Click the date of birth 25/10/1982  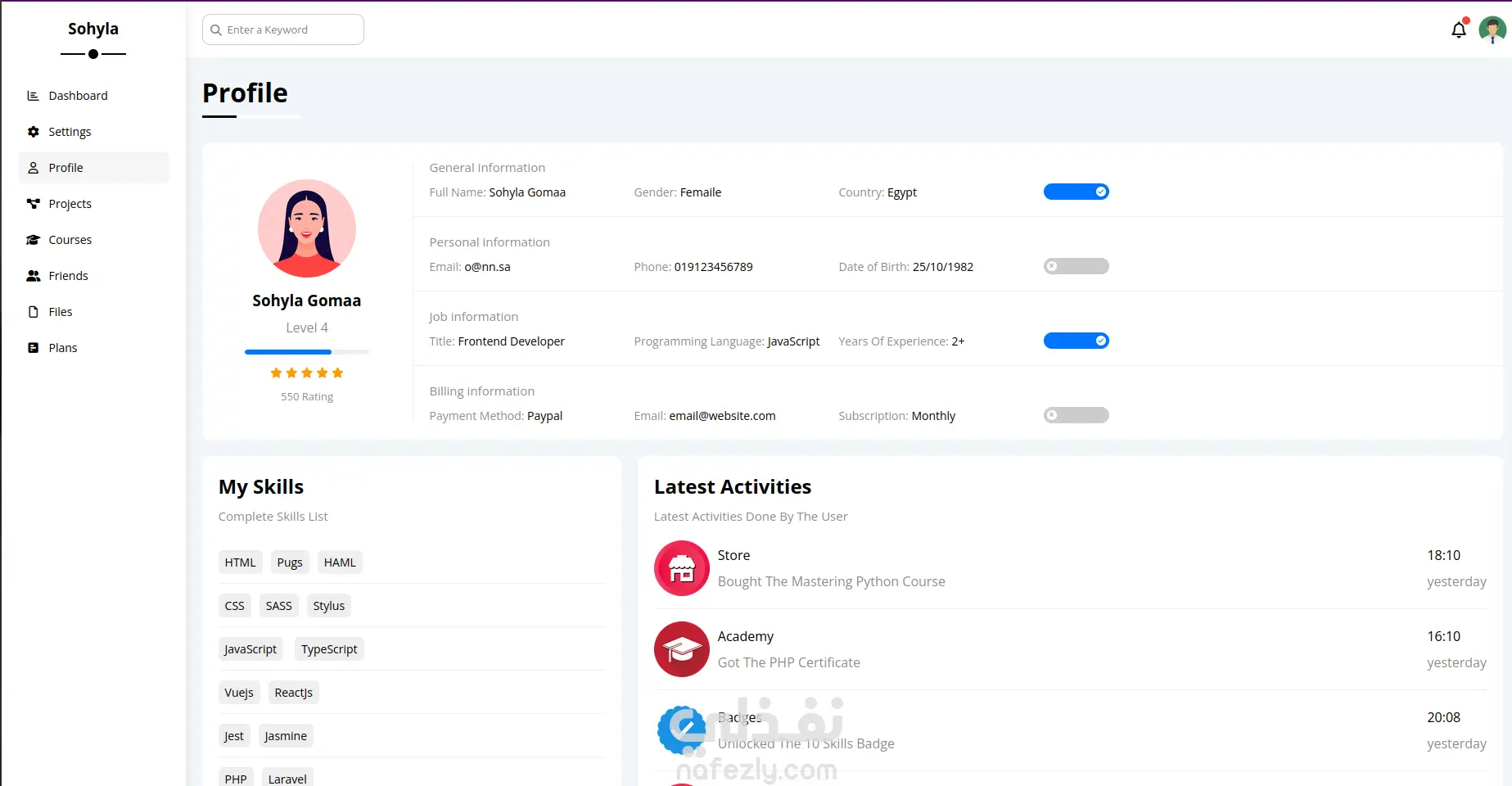[x=943, y=267]
